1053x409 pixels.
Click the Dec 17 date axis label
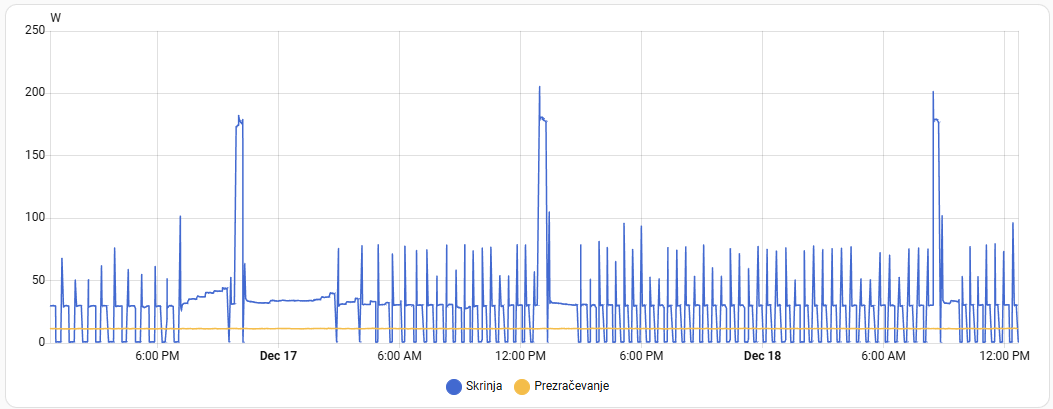point(278,356)
